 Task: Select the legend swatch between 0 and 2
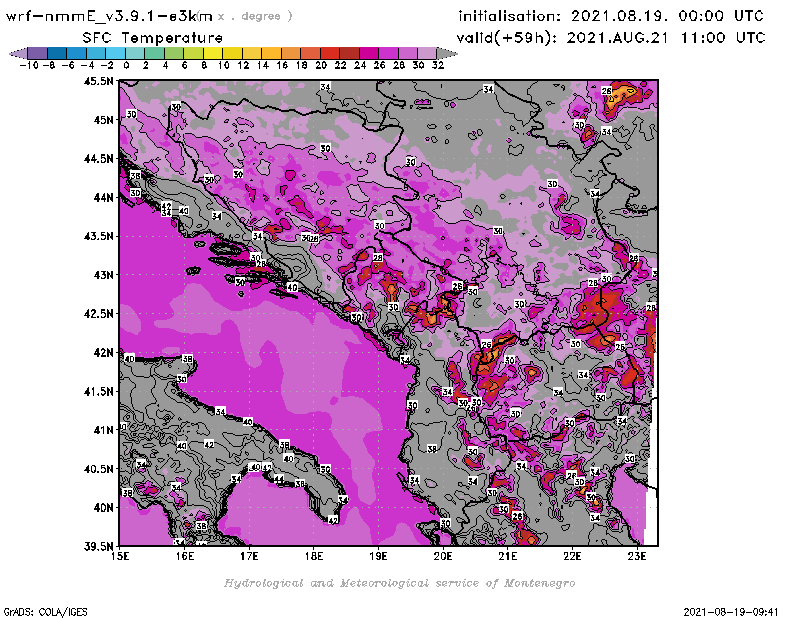point(135,53)
